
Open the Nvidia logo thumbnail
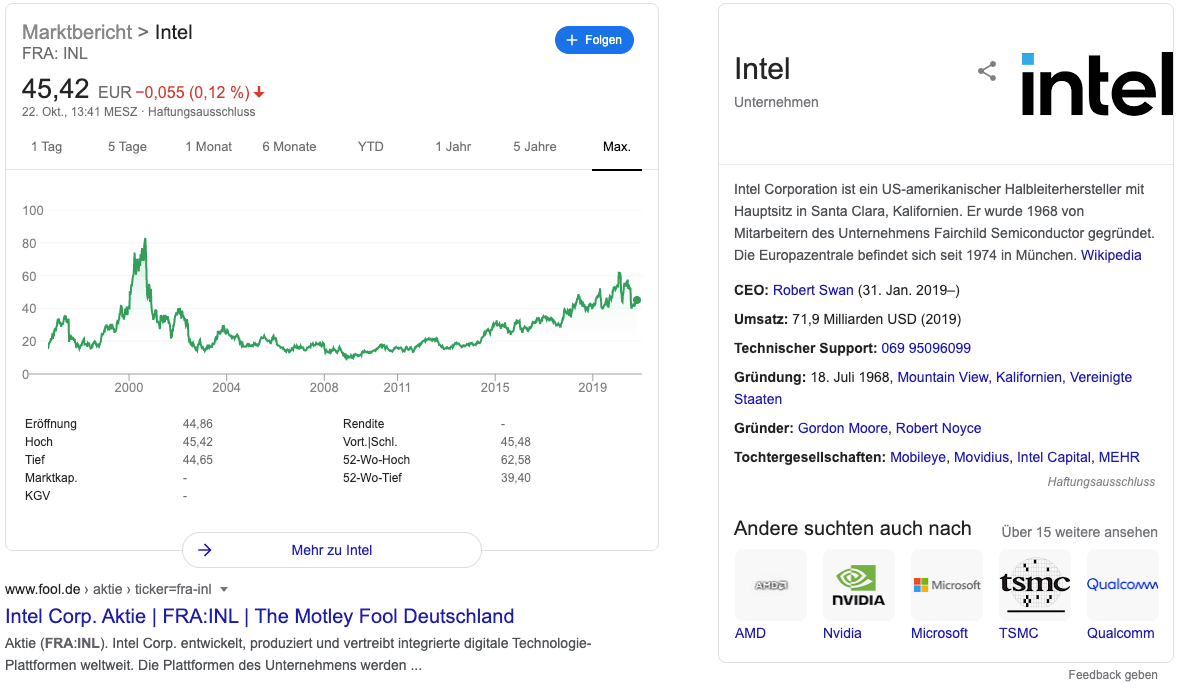point(858,585)
